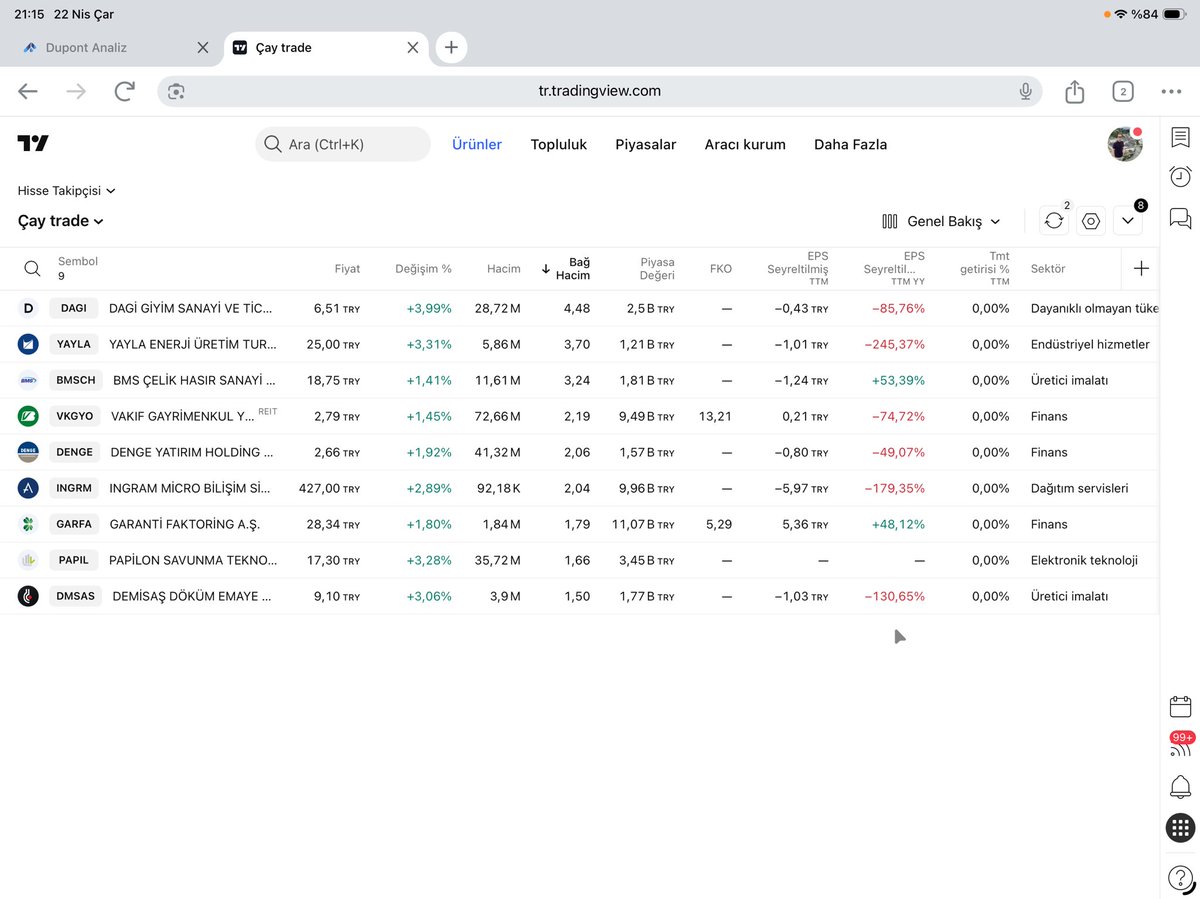The image size is (1200, 899).
Task: Reload the page with the browser refresh icon
Action: tap(125, 91)
